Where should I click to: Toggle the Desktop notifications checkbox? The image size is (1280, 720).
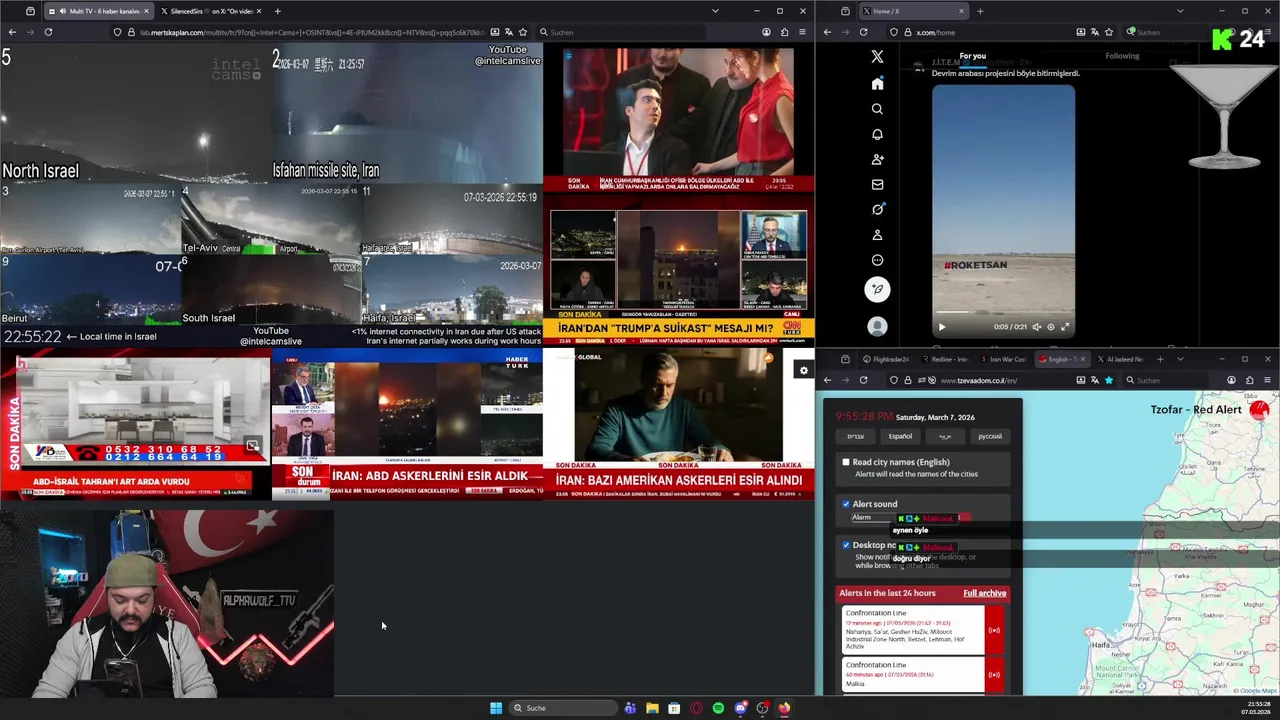pos(846,545)
